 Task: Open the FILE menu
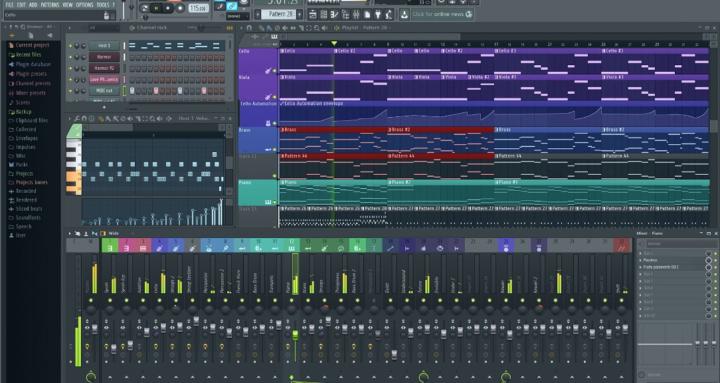[x=10, y=5]
